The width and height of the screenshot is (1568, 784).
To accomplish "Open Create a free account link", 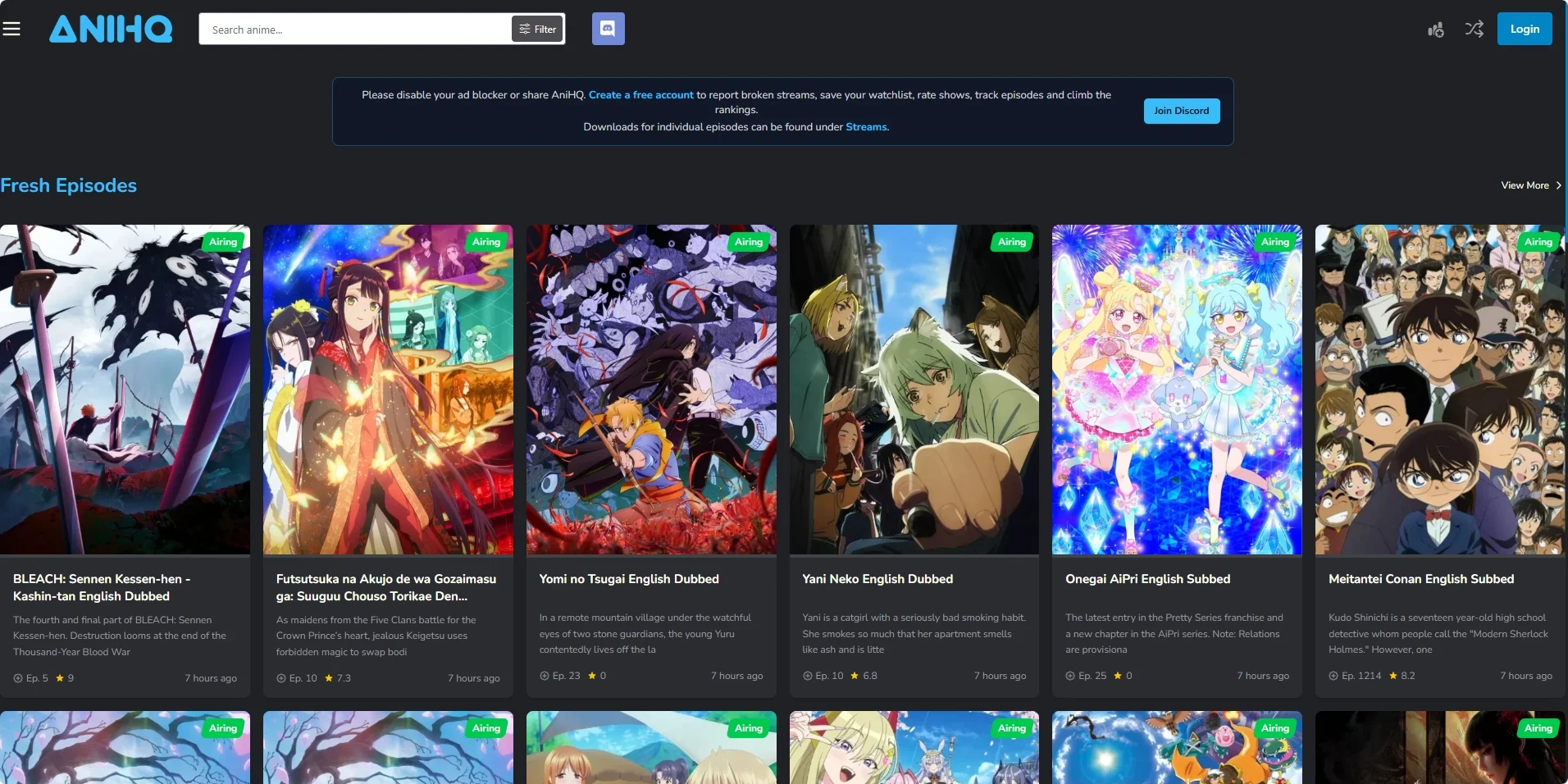I will 641,95.
